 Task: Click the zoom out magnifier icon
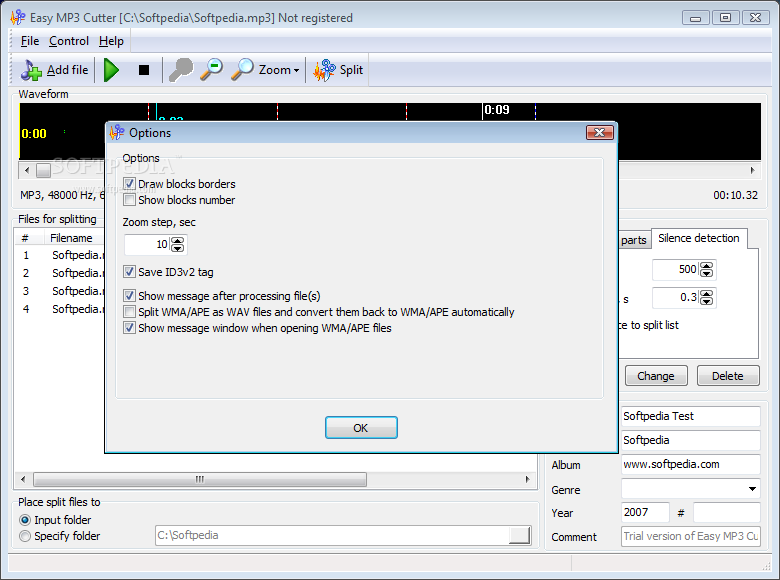tap(211, 70)
